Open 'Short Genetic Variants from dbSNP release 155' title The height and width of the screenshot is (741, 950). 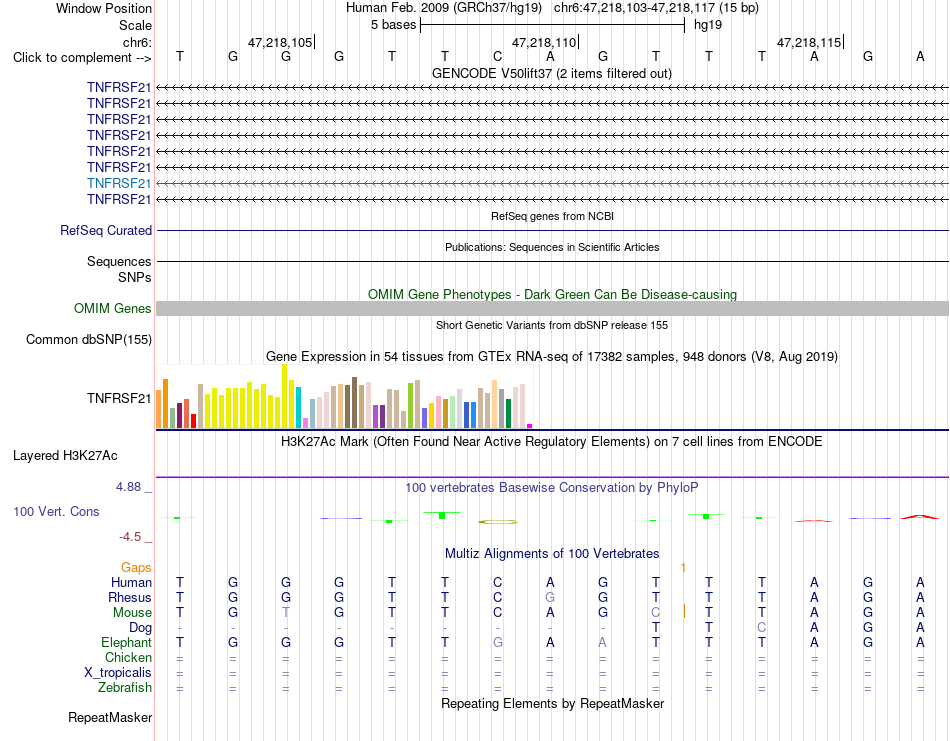click(552, 325)
